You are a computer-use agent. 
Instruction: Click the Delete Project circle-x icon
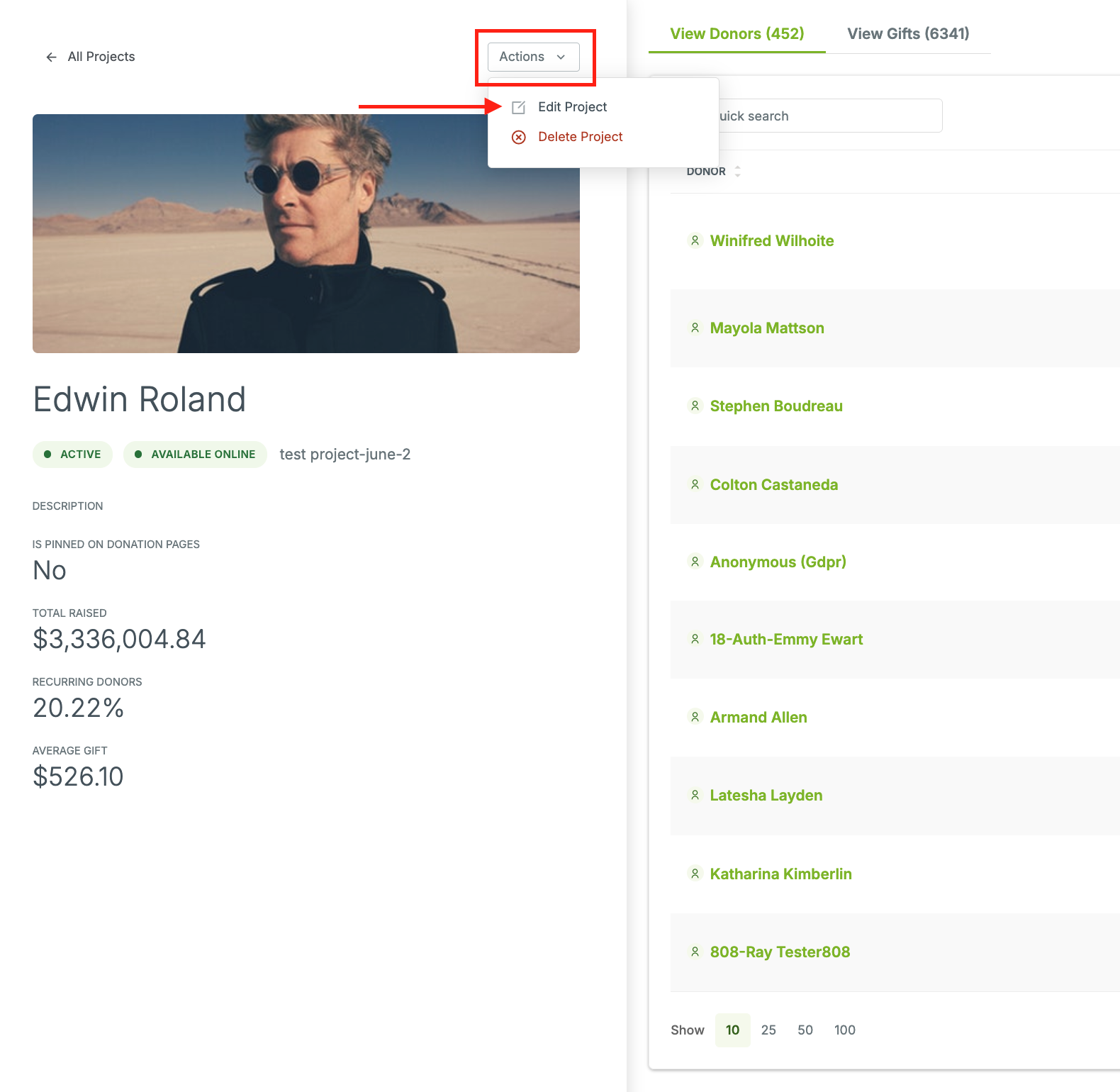(x=519, y=137)
